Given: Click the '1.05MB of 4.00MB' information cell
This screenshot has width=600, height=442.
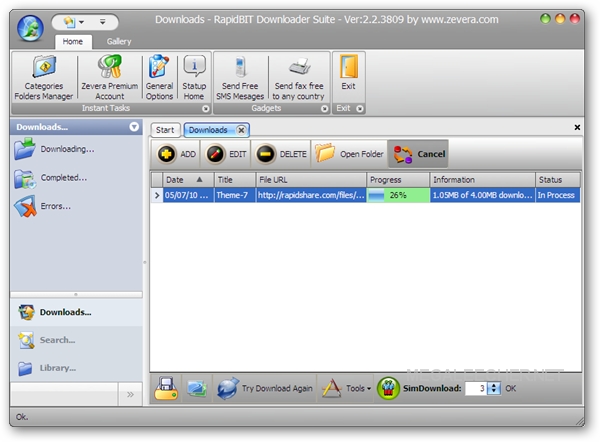Looking at the screenshot, I should [482, 196].
